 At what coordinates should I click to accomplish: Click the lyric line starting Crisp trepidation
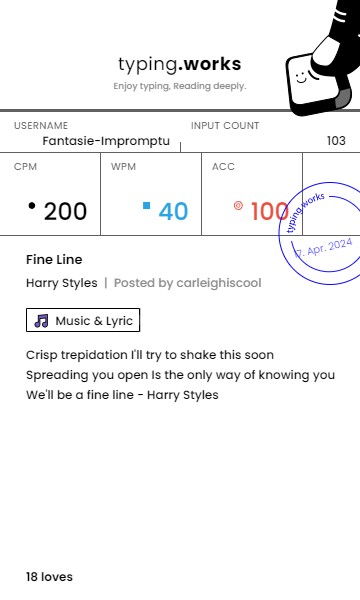pyautogui.click(x=150, y=355)
